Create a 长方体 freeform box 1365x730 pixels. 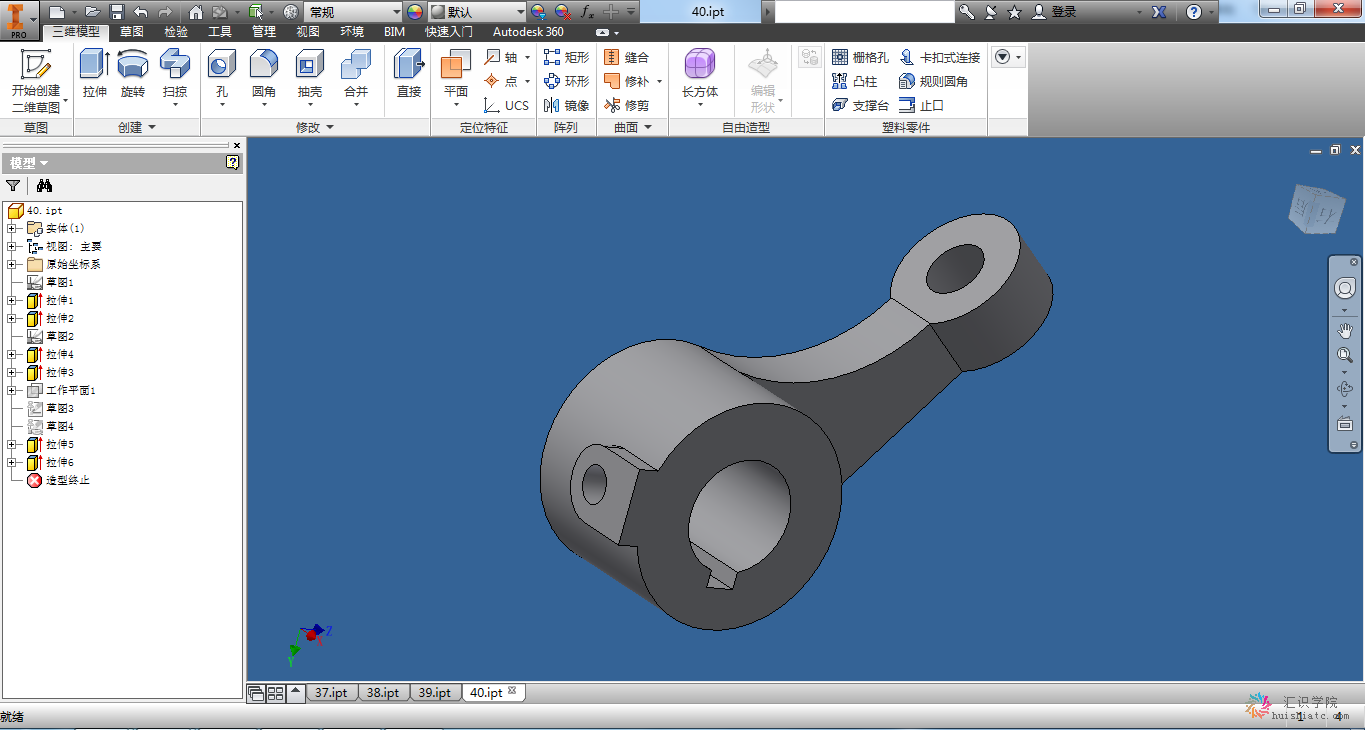(x=700, y=78)
